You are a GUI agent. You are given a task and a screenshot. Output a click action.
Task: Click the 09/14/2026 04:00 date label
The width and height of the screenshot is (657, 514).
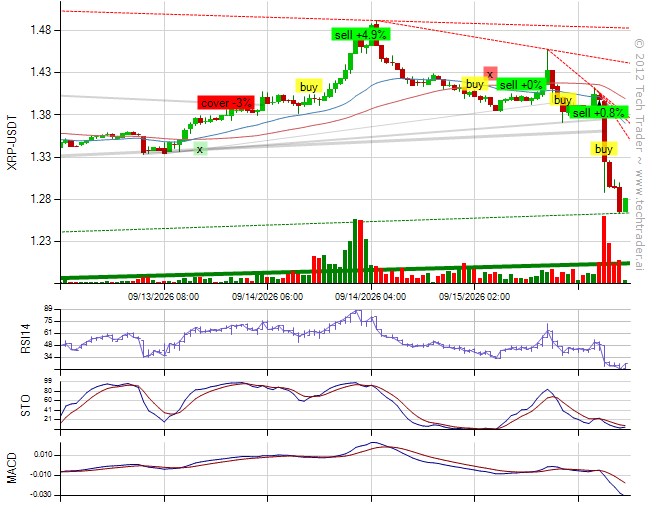click(370, 297)
